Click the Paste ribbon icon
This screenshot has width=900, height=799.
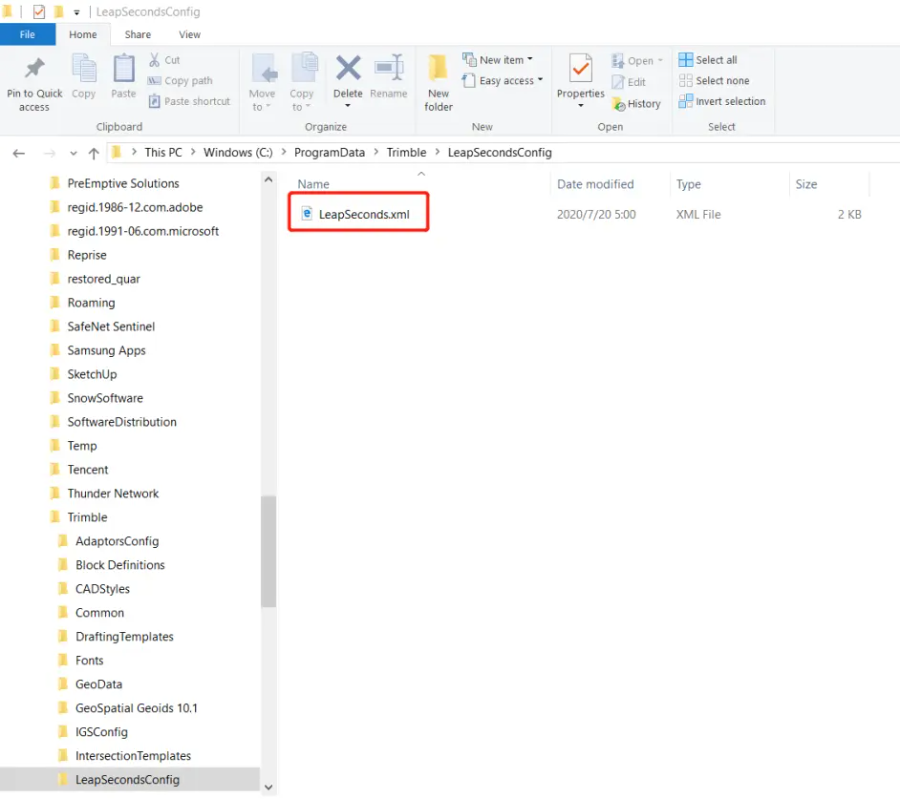click(x=123, y=68)
